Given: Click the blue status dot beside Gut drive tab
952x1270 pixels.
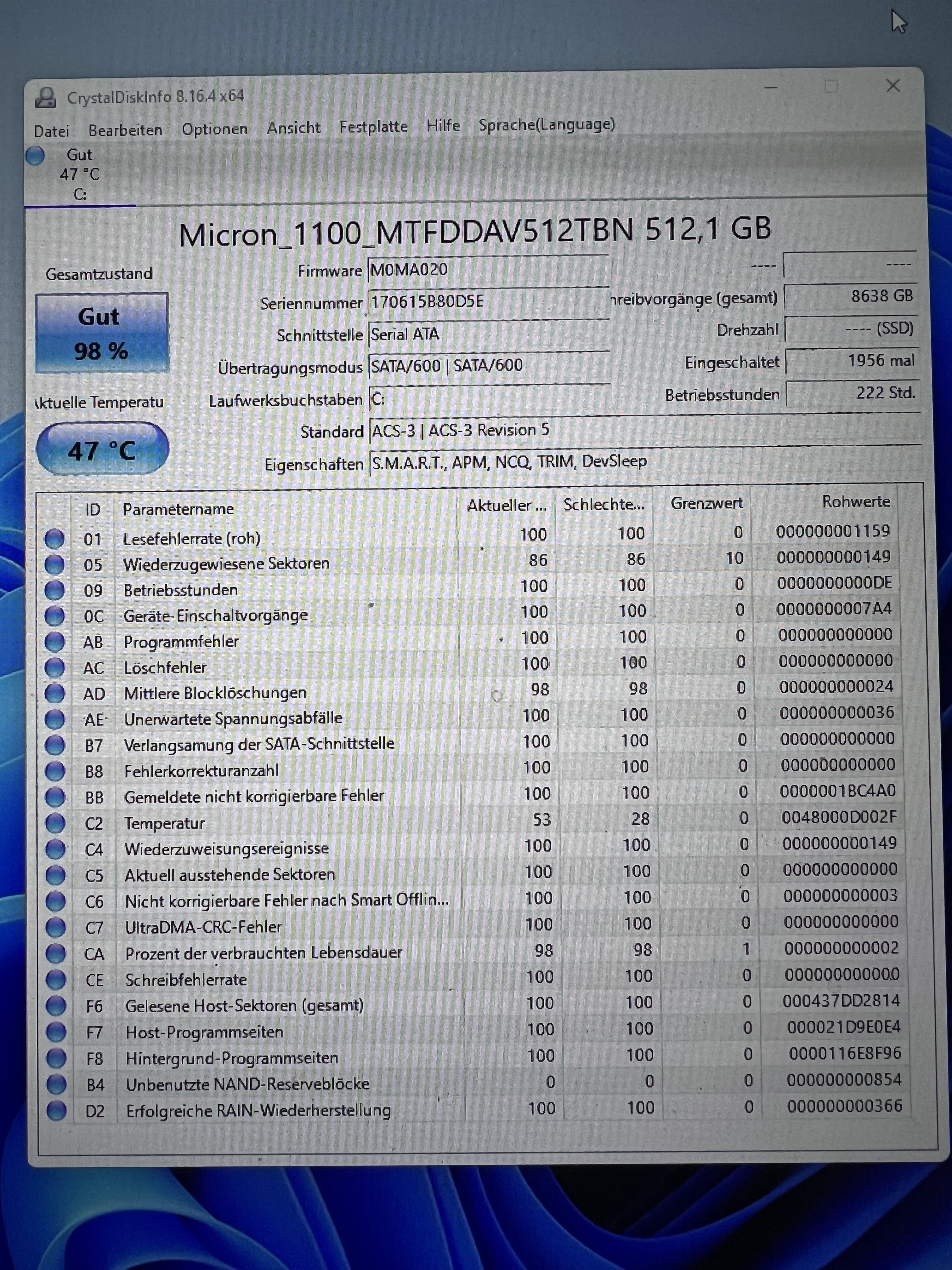Looking at the screenshot, I should (x=35, y=156).
